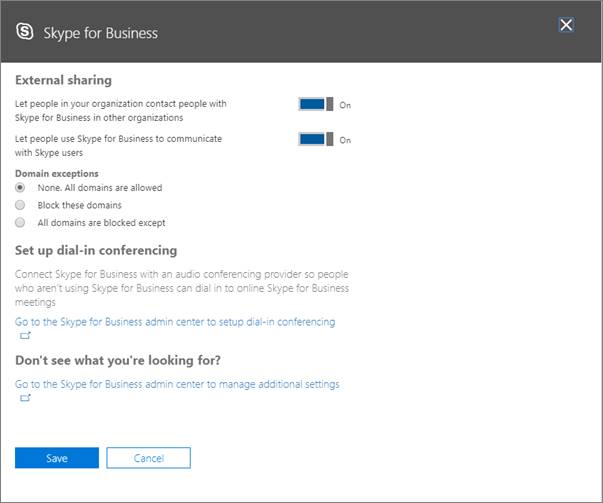Click the 'Skype for Business' title text

tap(100, 33)
